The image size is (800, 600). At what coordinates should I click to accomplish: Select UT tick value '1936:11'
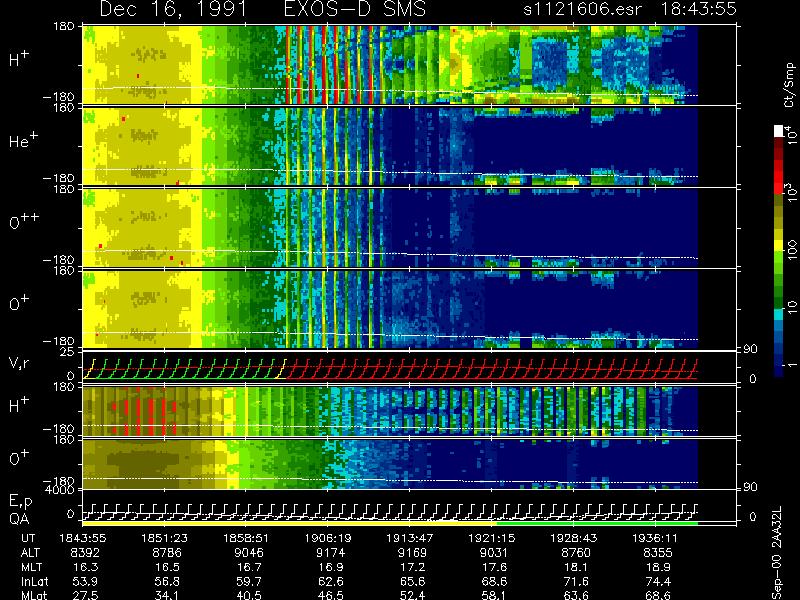pyautogui.click(x=655, y=538)
